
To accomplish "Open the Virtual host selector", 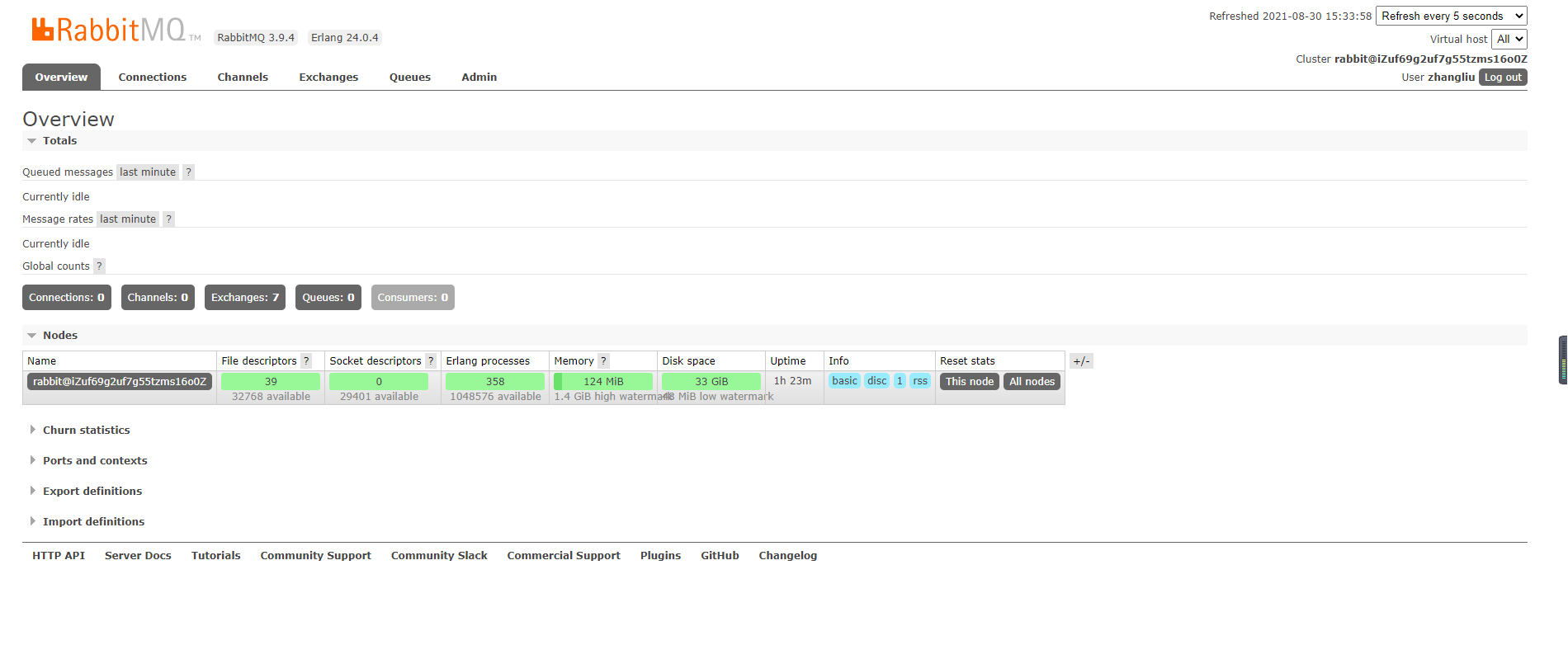I will click(1509, 39).
